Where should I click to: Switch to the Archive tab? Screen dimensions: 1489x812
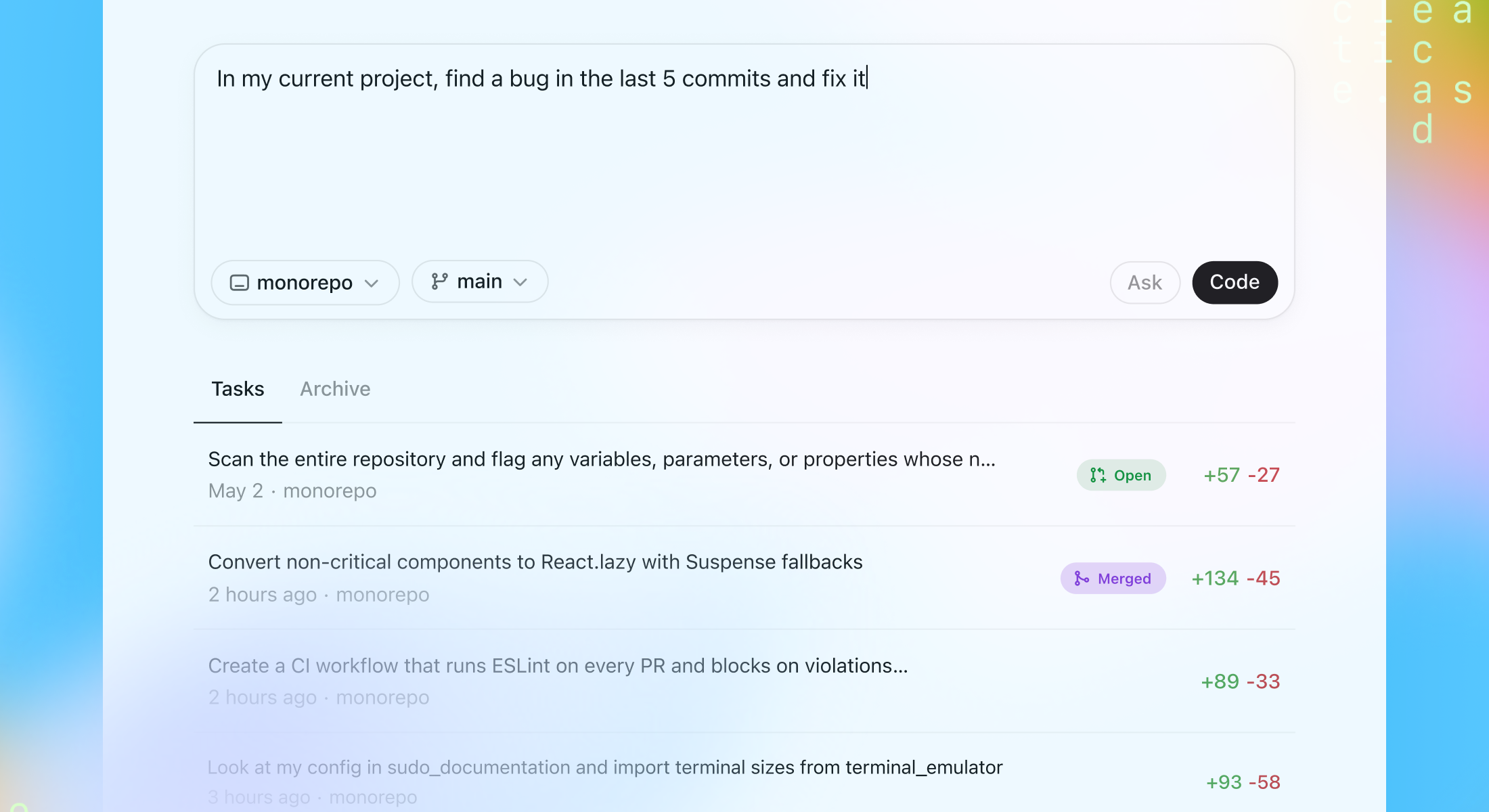(x=335, y=389)
